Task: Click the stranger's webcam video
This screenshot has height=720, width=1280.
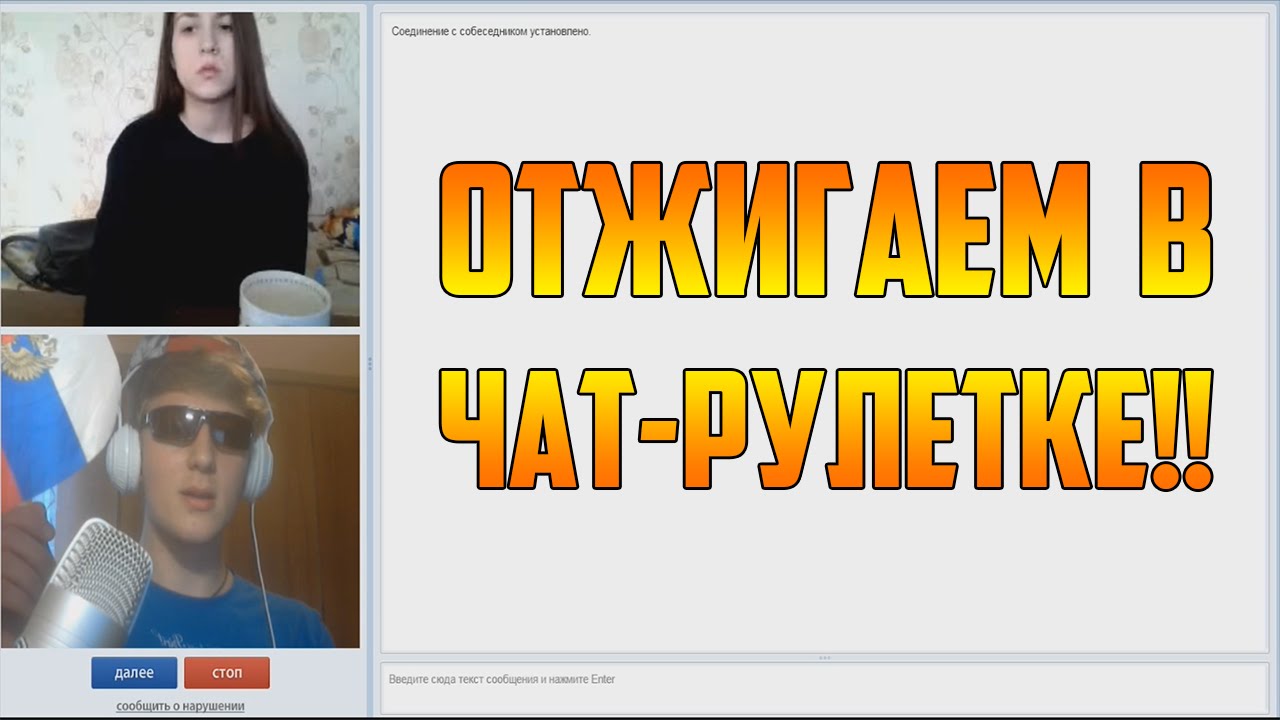Action: point(180,169)
